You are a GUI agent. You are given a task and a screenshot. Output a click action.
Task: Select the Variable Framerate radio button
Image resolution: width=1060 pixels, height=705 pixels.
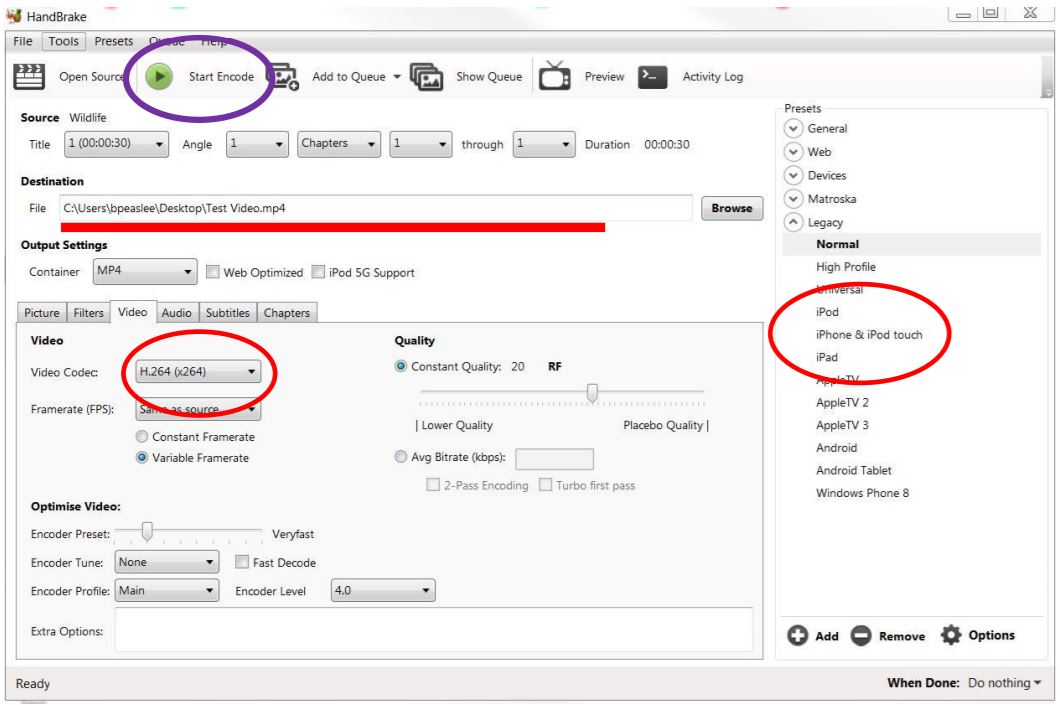pos(142,458)
